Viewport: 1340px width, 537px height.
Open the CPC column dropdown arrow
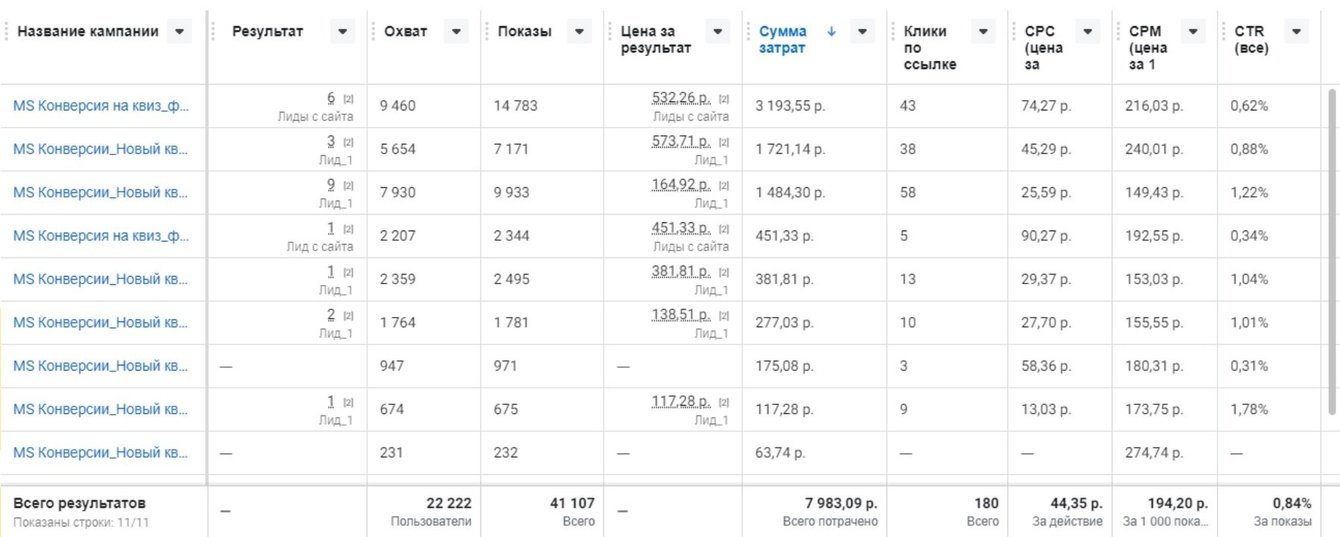pos(1088,32)
